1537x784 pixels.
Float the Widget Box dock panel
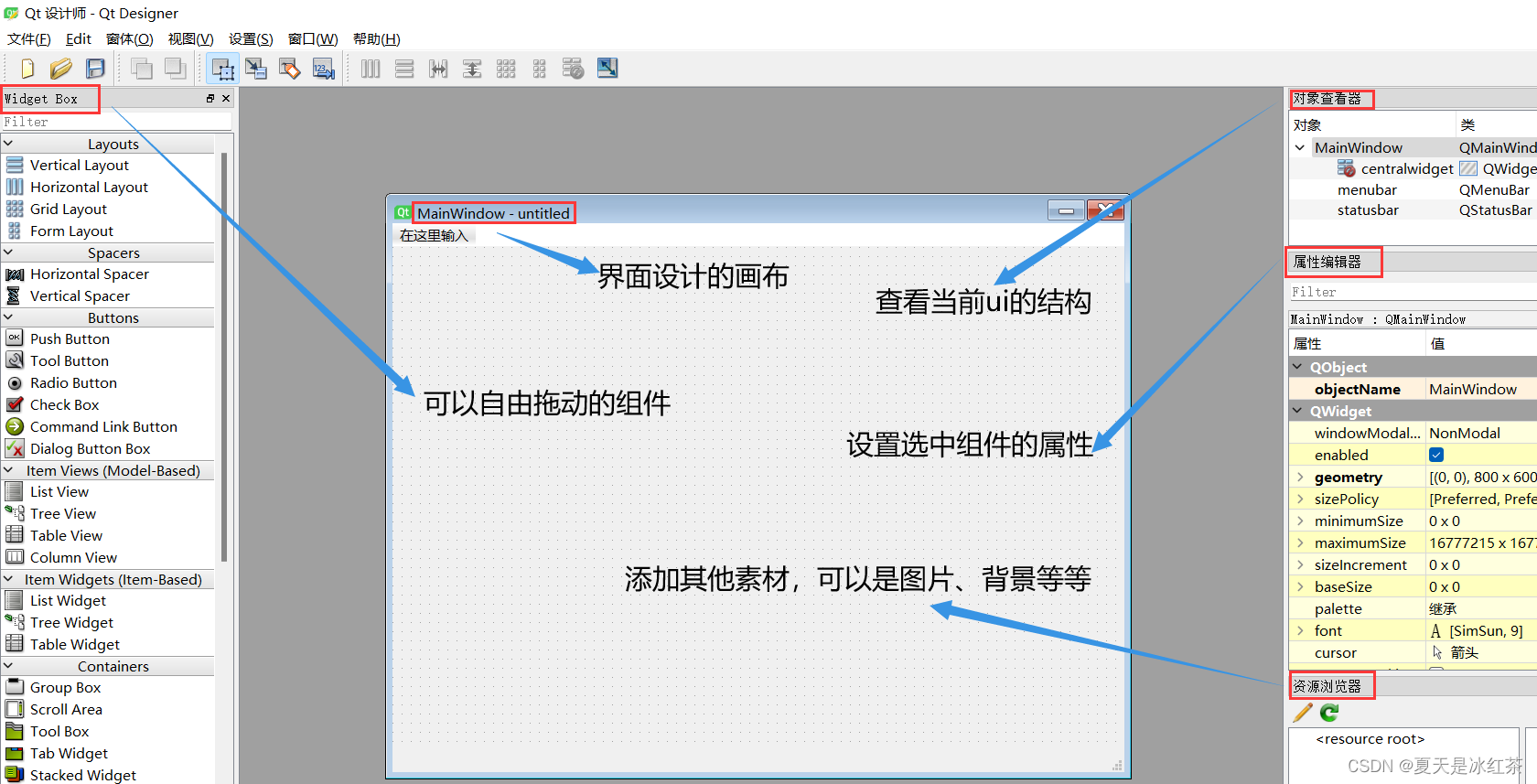pos(210,99)
